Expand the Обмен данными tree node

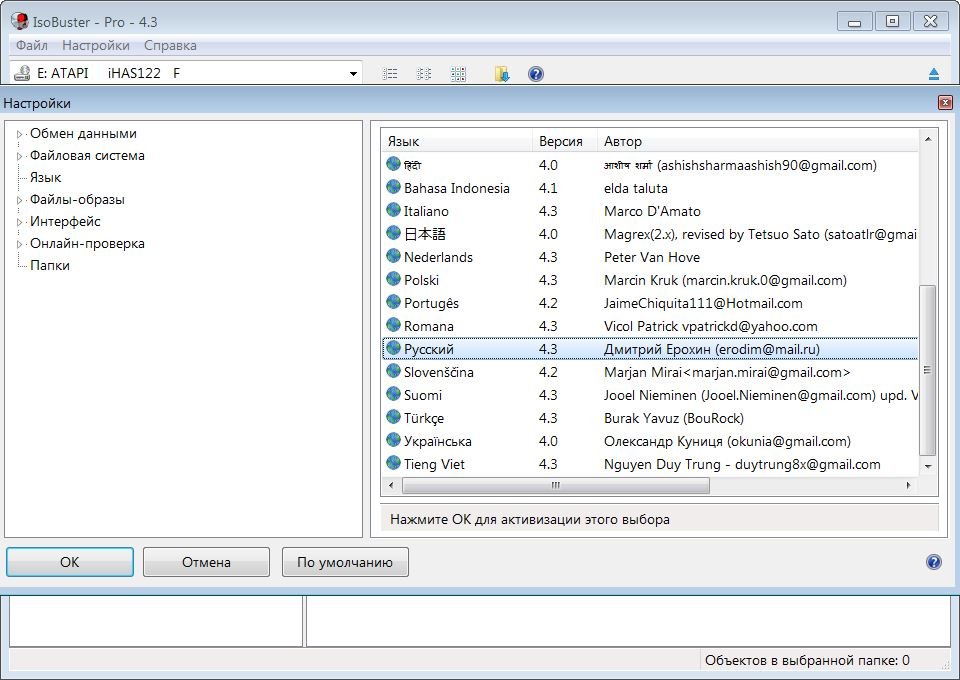[20, 134]
